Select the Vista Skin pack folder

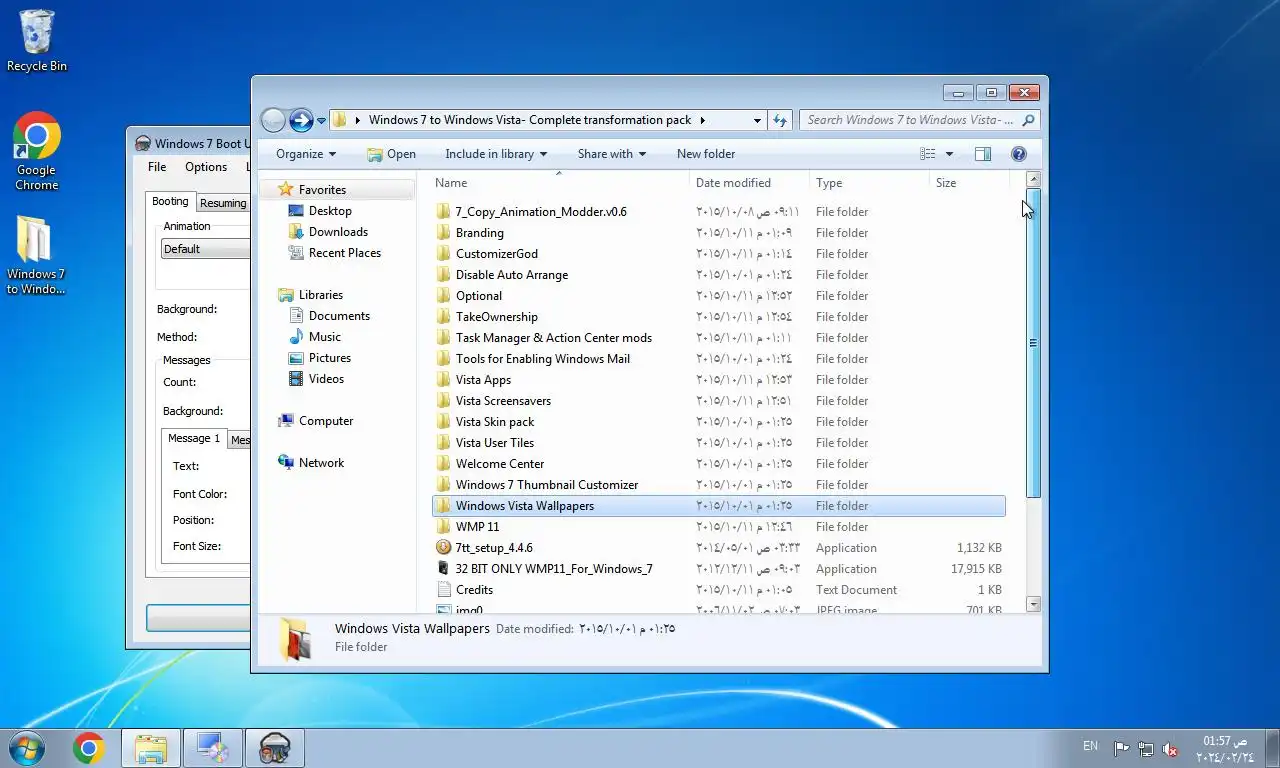[718, 422]
